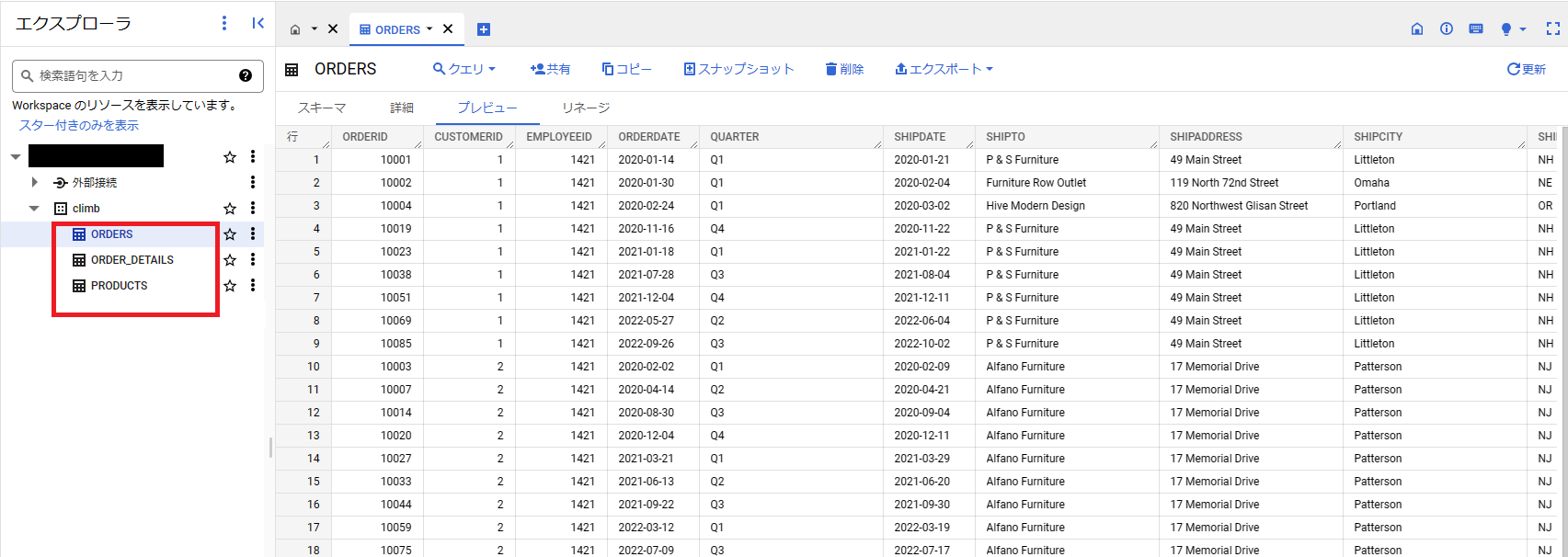This screenshot has width=1568, height=557.
Task: Click the 820 Northwest Glisan Street cell
Action: (x=1251, y=206)
